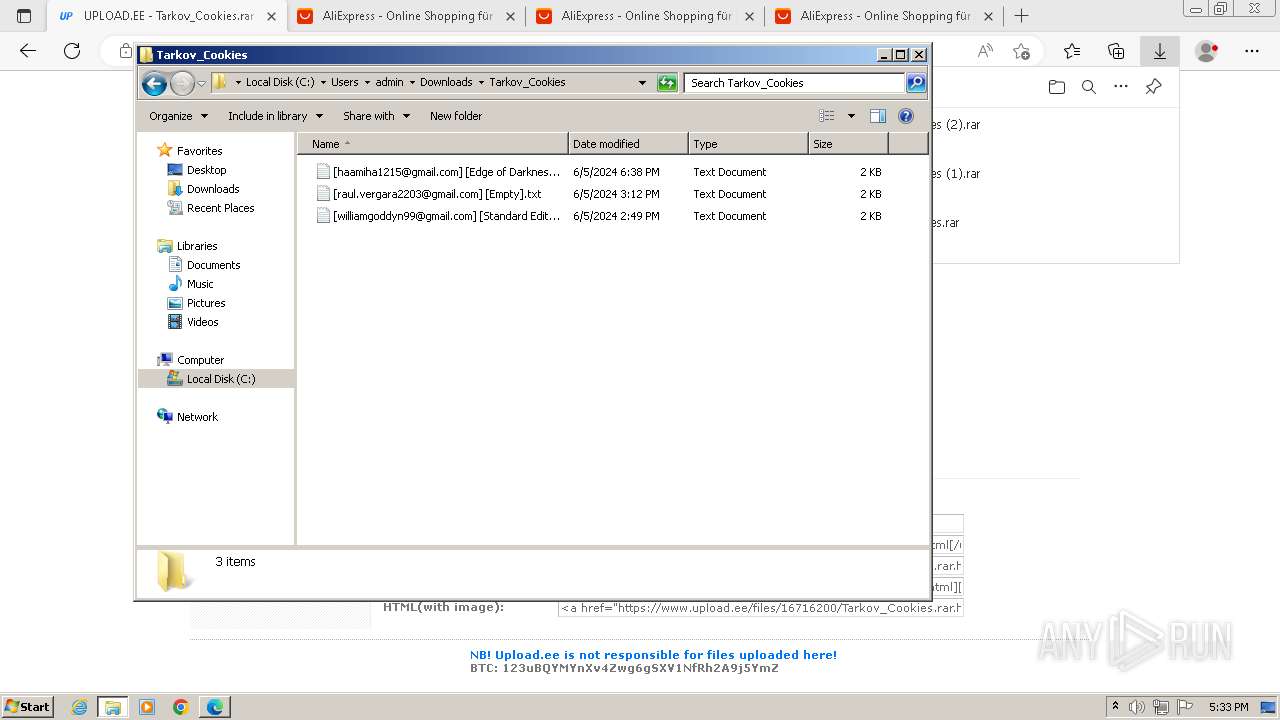Open downloads folder icon in Downloads panel
The width and height of the screenshot is (1280, 720).
pyautogui.click(x=1057, y=87)
